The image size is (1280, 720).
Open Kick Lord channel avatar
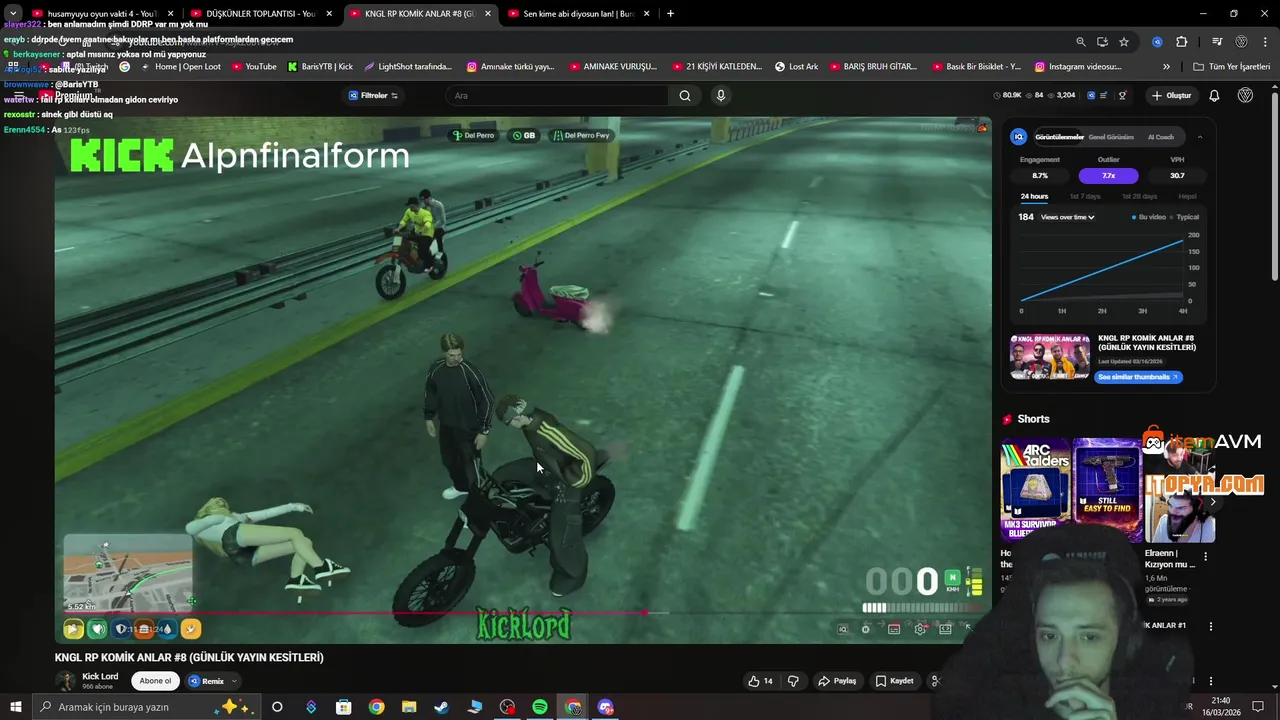[66, 681]
